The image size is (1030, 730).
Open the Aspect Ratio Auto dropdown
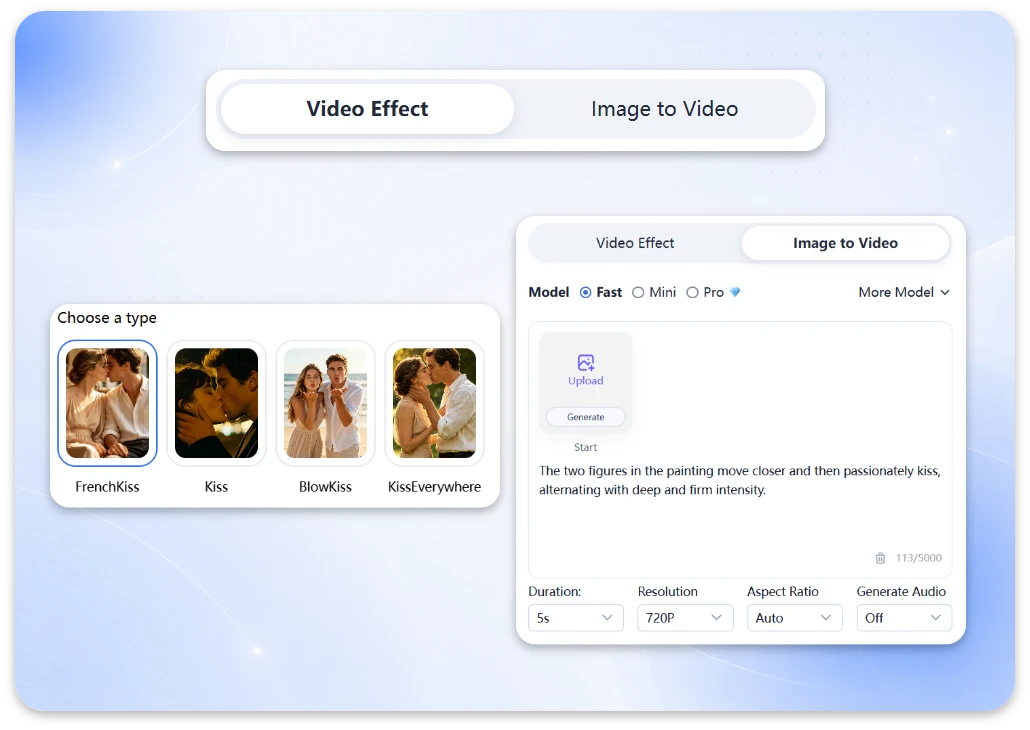(794, 618)
